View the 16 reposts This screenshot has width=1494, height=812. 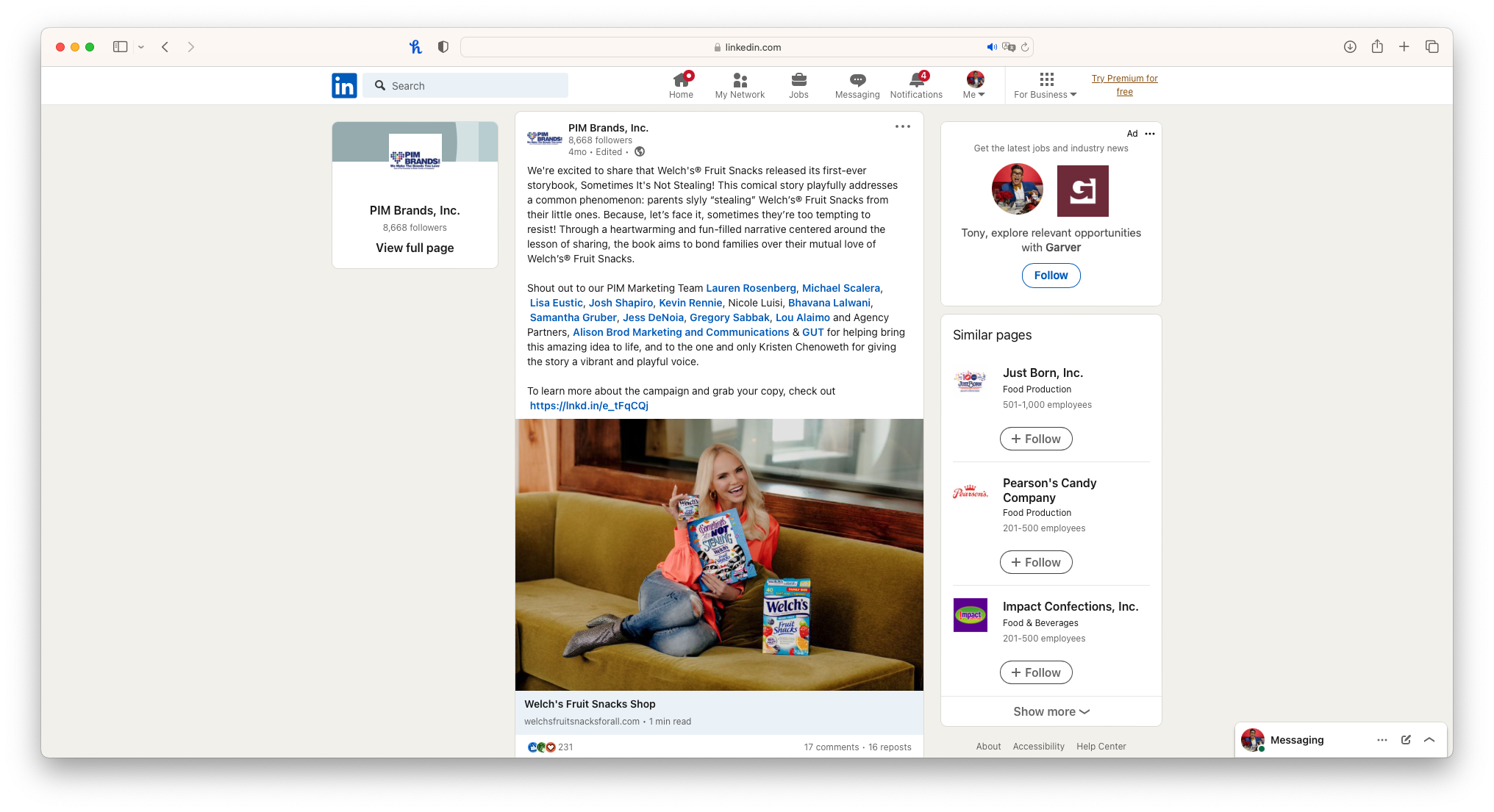[x=890, y=747]
